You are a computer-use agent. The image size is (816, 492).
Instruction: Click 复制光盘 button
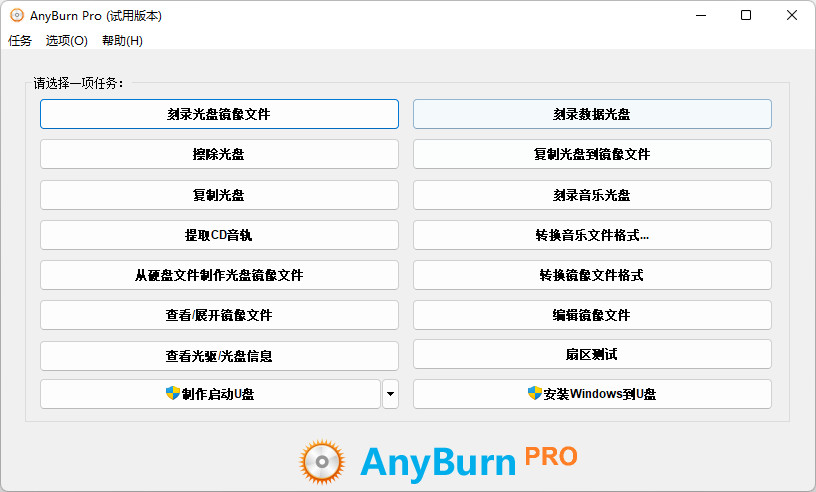pyautogui.click(x=219, y=195)
